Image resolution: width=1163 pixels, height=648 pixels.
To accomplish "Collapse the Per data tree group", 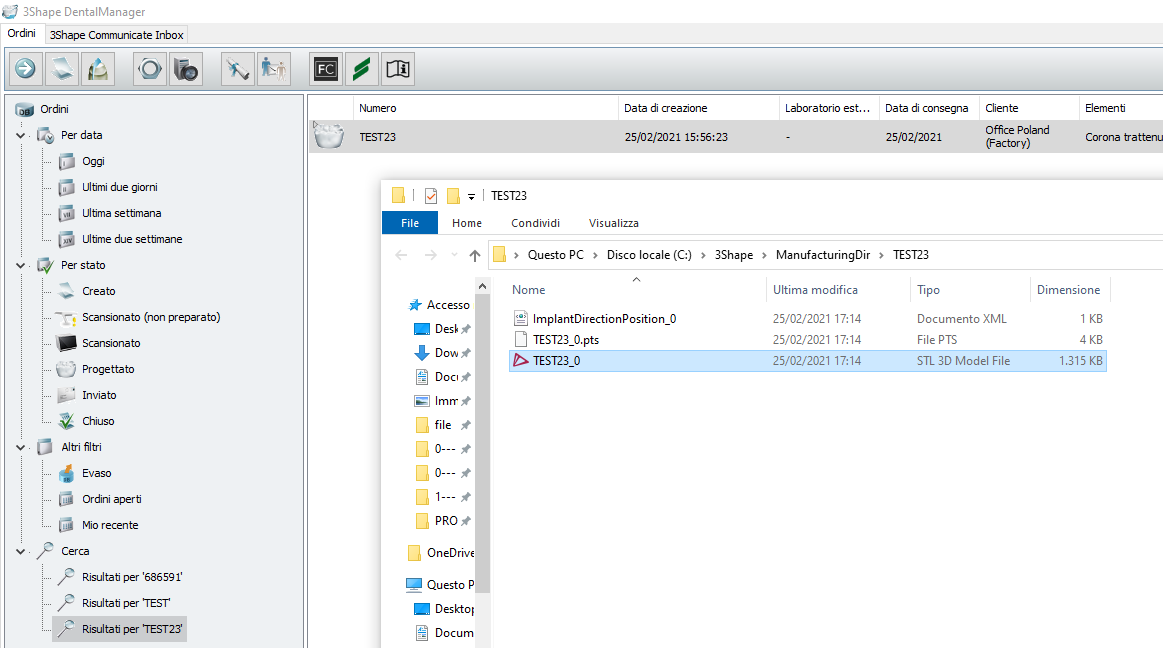I will [x=20, y=136].
